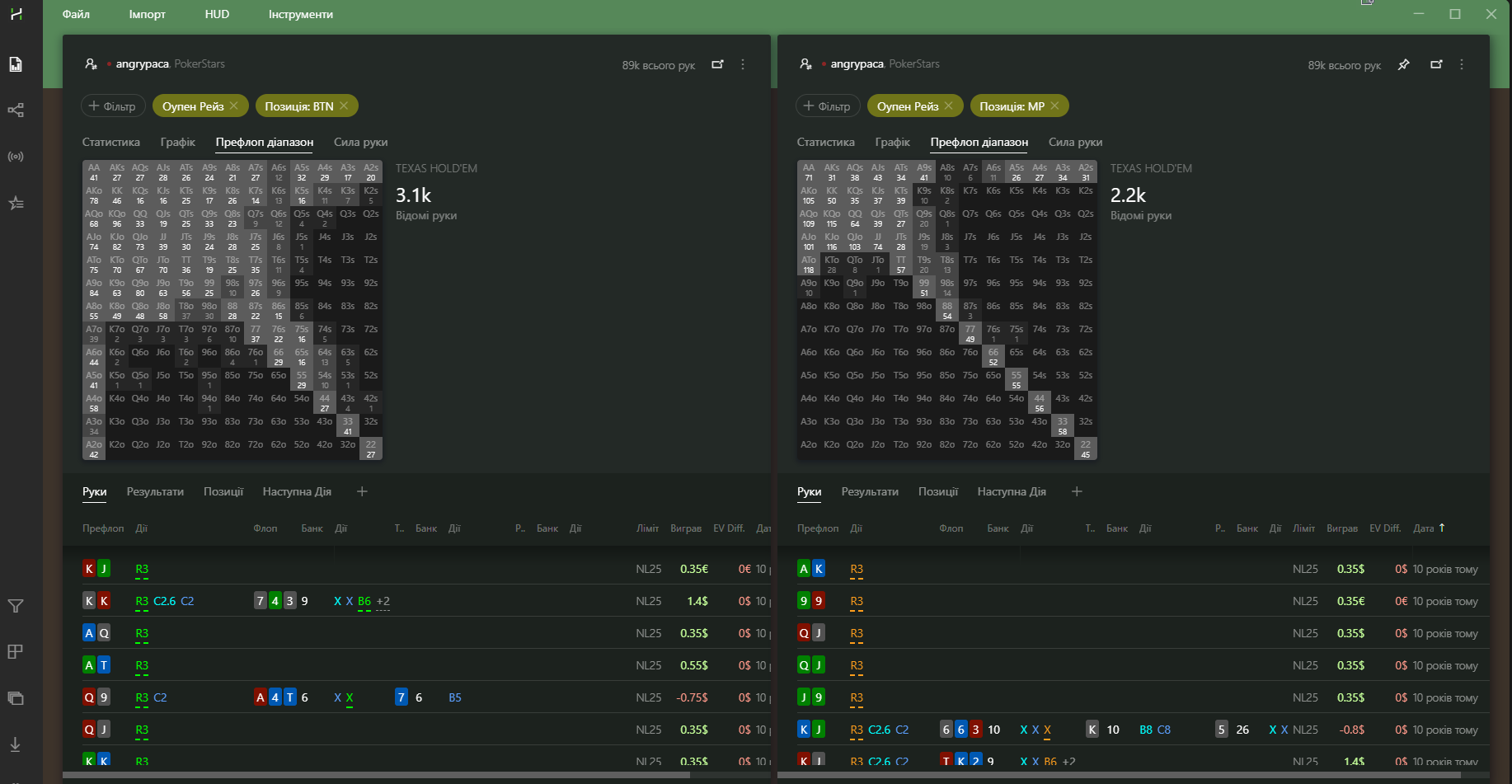Open the starred list sidebar icon

(x=16, y=203)
